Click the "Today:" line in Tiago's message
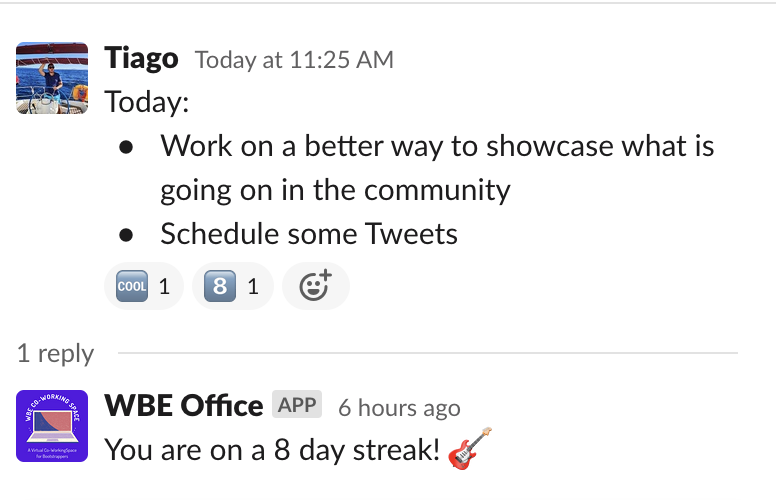Image resolution: width=776 pixels, height=500 pixels. click(x=147, y=102)
